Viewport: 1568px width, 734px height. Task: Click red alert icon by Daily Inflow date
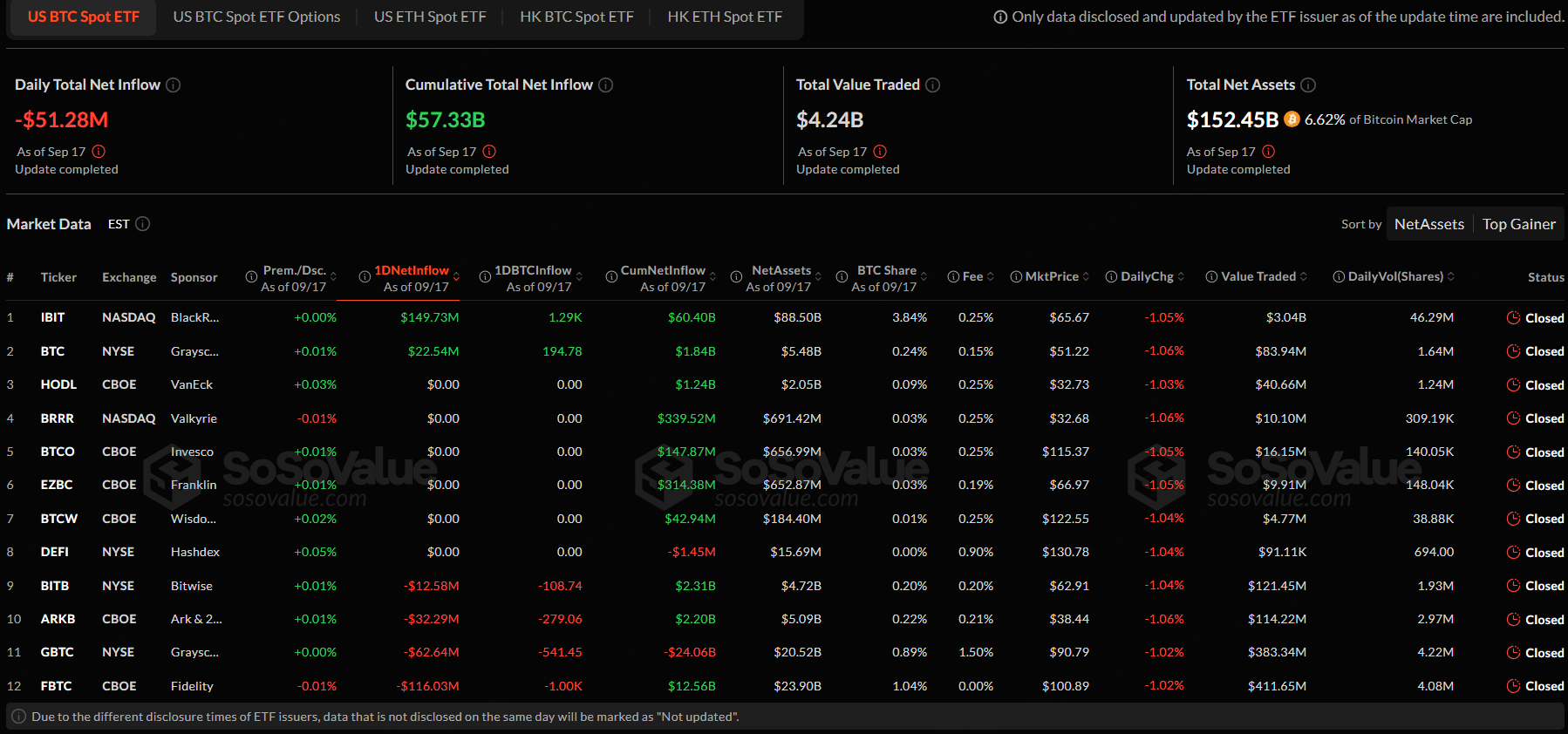pyautogui.click(x=99, y=152)
